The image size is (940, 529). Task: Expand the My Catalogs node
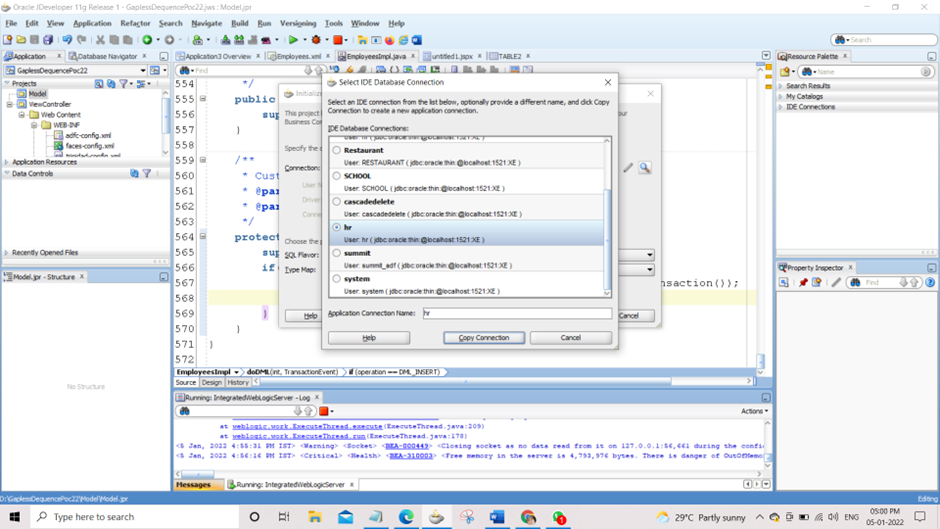[x=781, y=97]
